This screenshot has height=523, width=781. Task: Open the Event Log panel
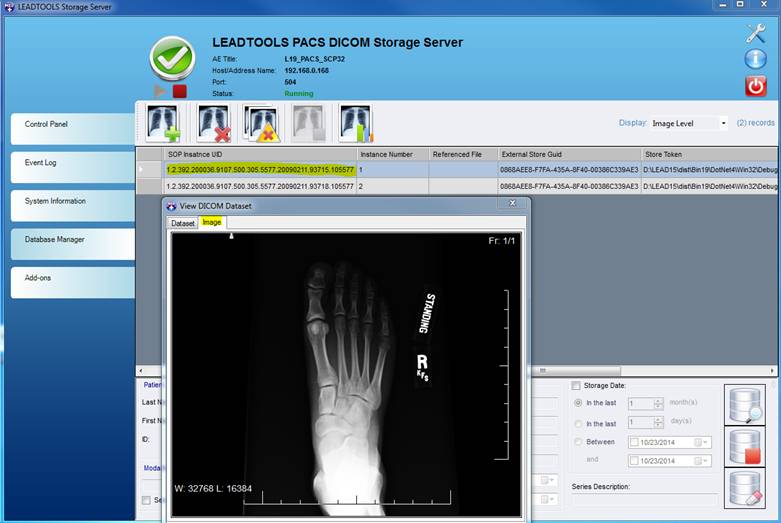click(x=72, y=163)
